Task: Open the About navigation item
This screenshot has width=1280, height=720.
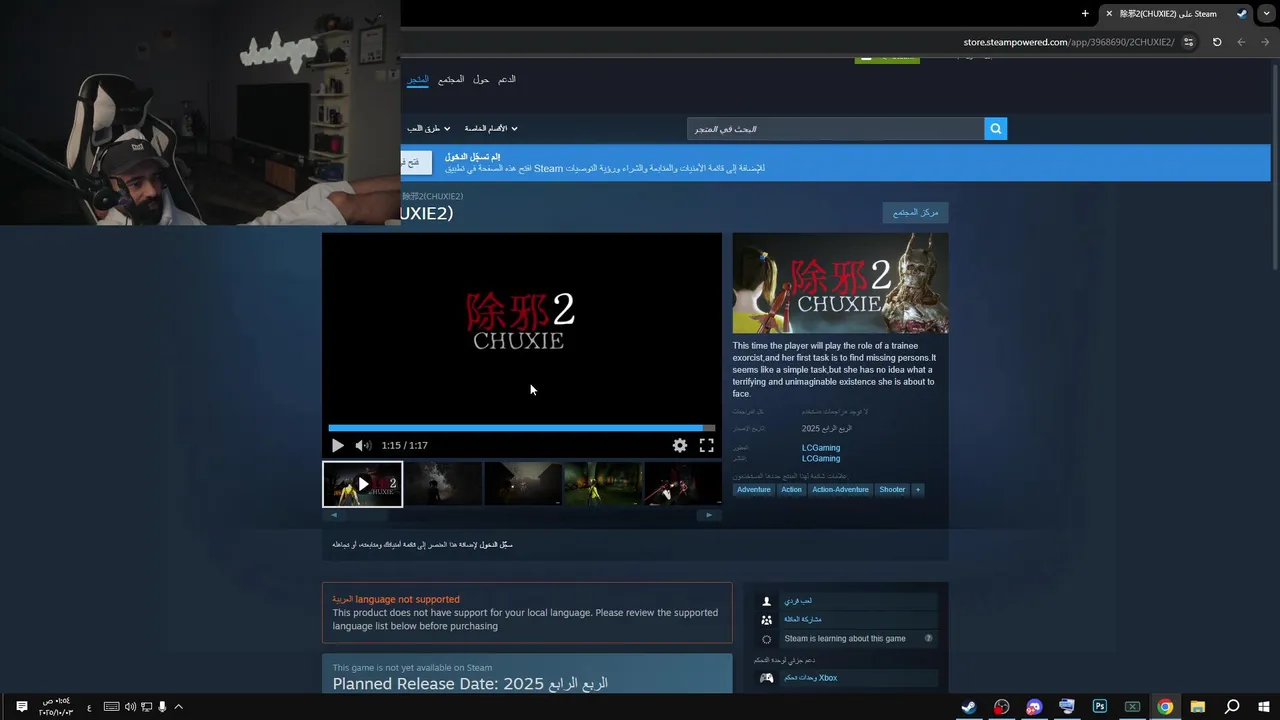Action: (x=481, y=79)
